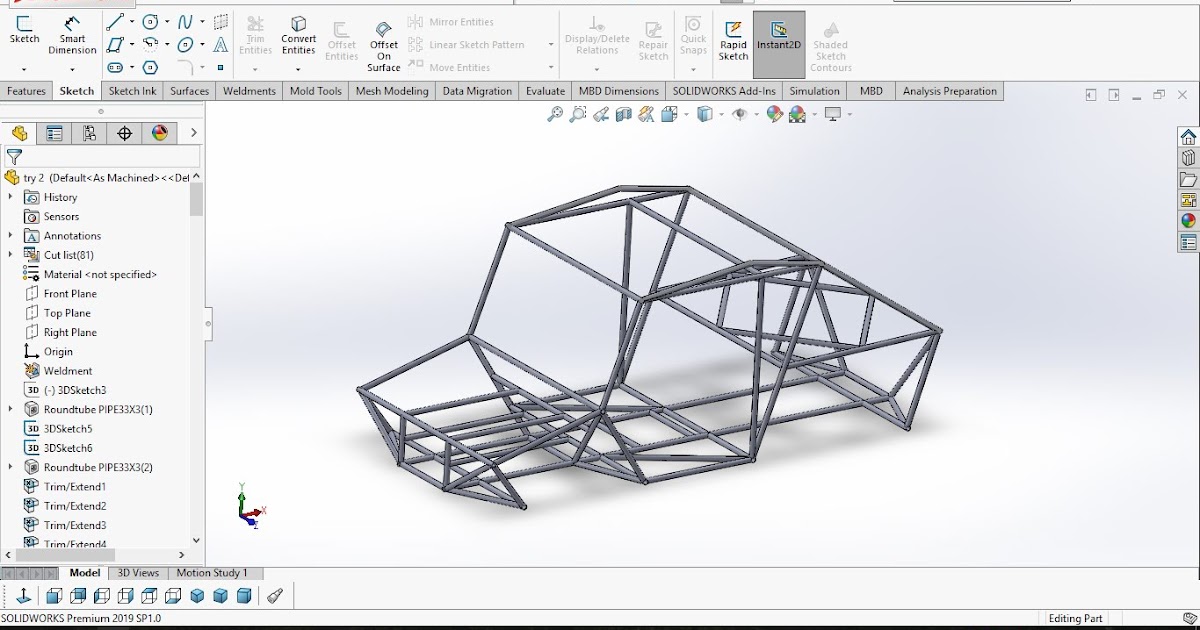The height and width of the screenshot is (630, 1200).
Task: Open the Simulation ribbon tab
Action: (x=814, y=91)
